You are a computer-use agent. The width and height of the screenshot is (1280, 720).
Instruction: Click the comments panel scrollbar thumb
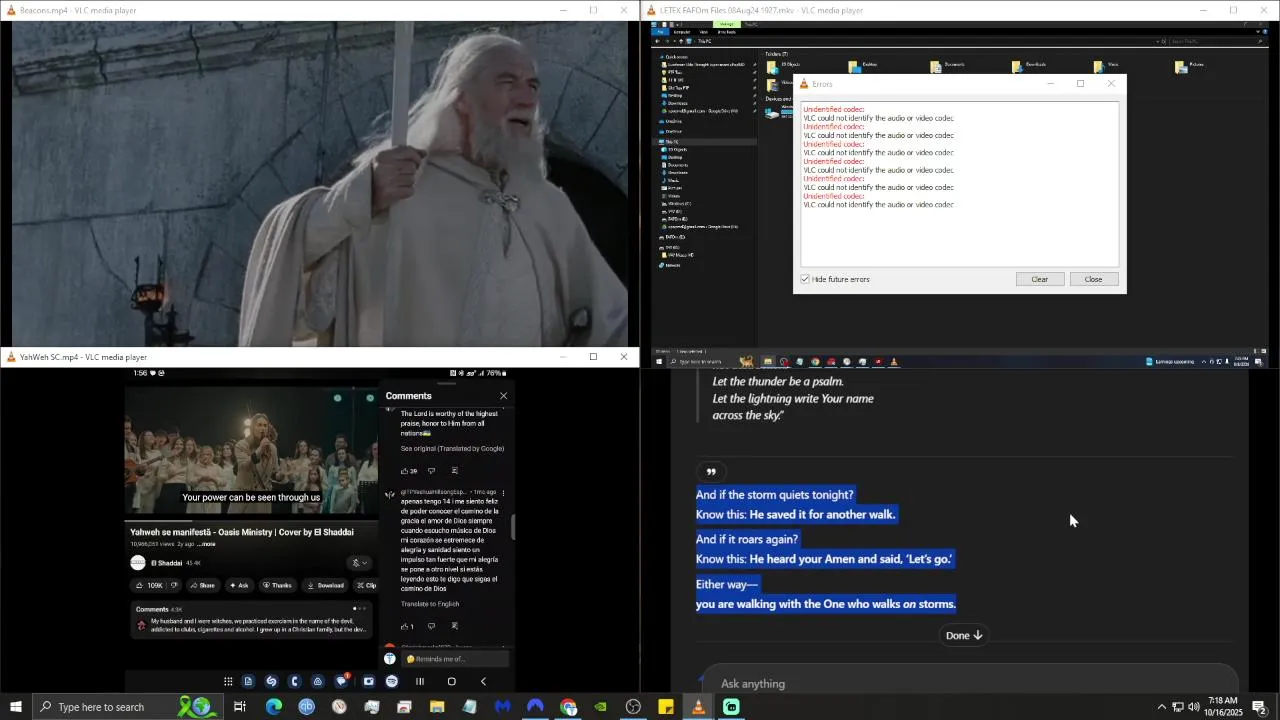pos(514,527)
